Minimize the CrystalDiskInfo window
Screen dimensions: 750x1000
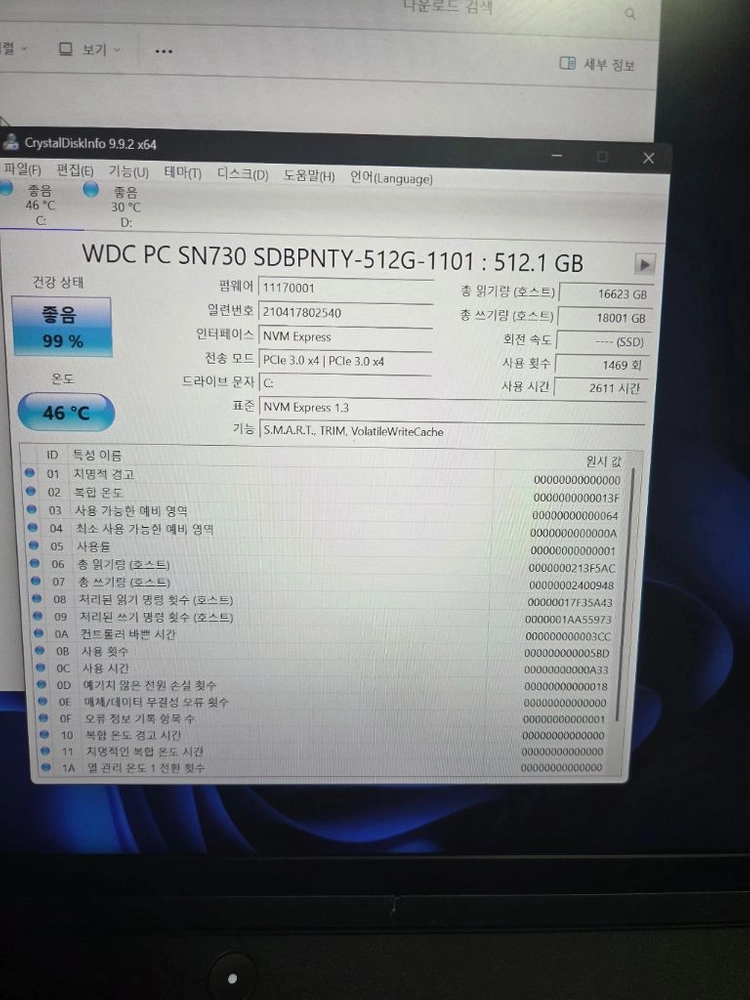557,155
